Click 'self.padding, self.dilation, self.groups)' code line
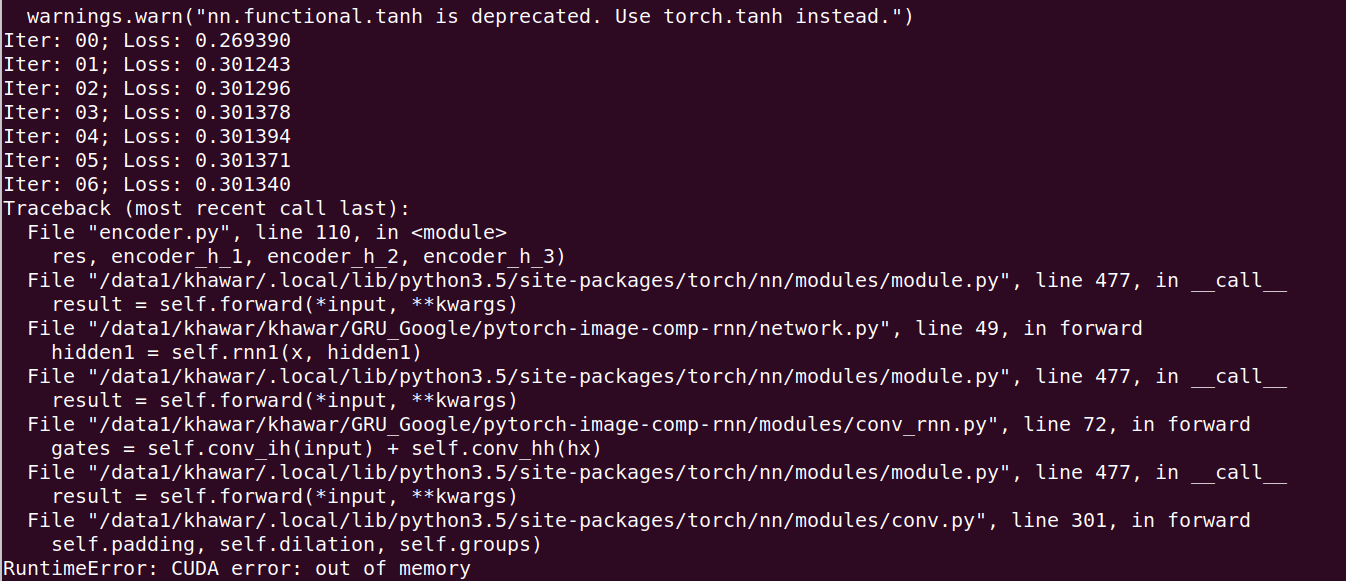 (x=297, y=545)
